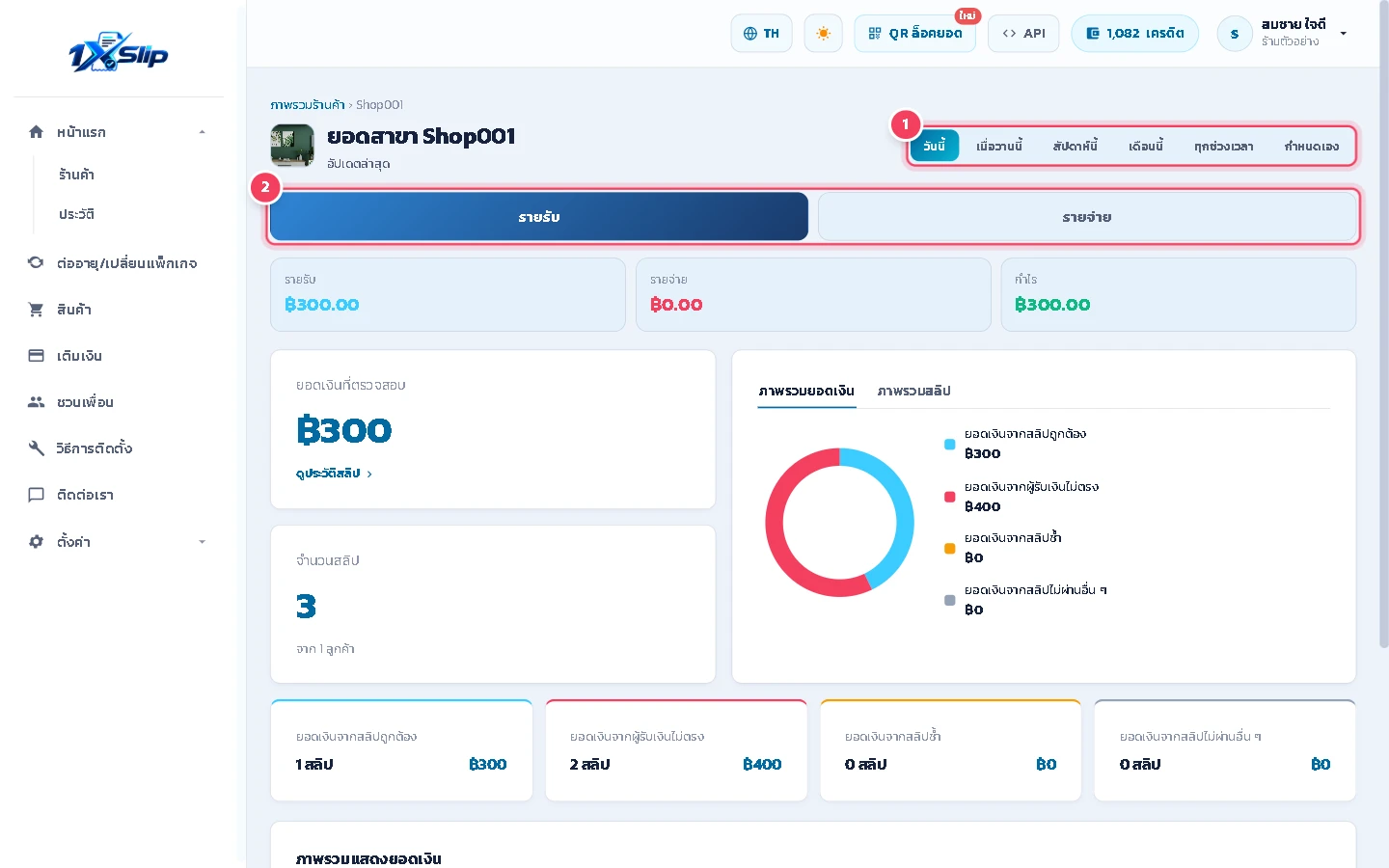Collapse the หน้าแรก sidebar menu arrow

click(202, 132)
